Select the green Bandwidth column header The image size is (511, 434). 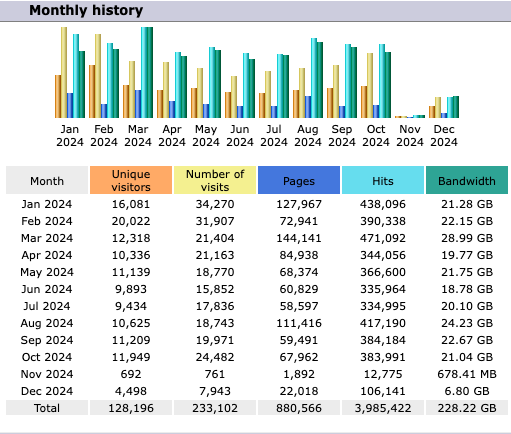(467, 180)
